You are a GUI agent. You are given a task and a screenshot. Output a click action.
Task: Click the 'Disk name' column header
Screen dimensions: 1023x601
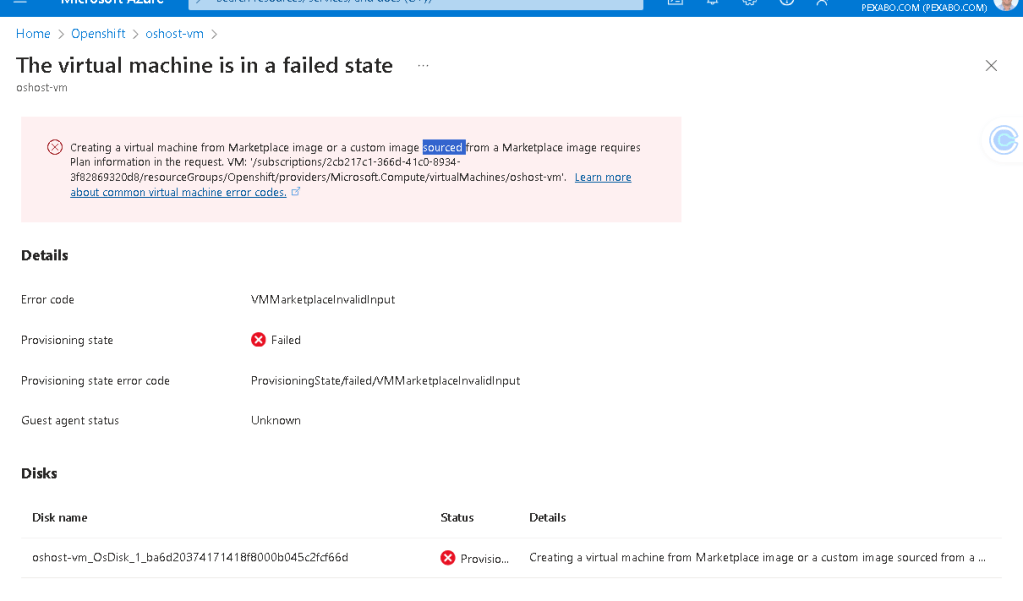60,517
